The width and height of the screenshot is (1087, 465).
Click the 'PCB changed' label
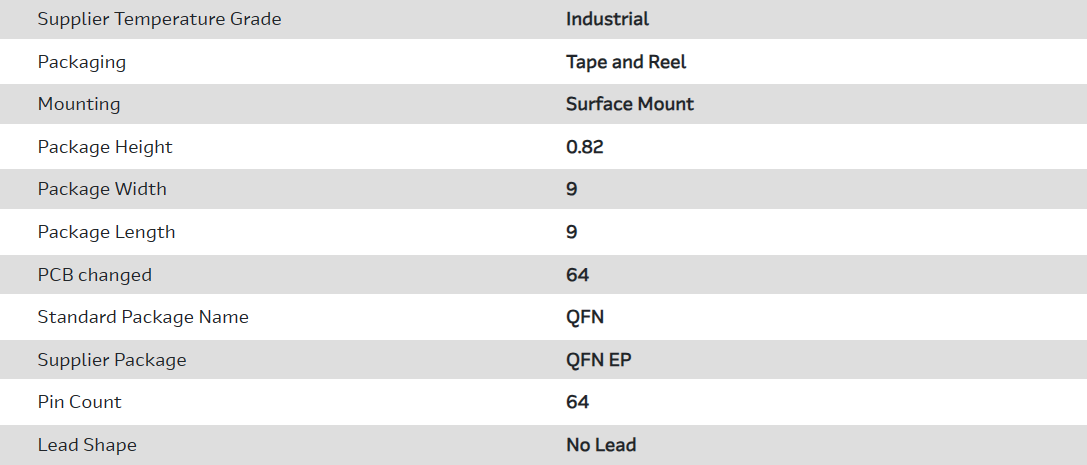pyautogui.click(x=95, y=275)
